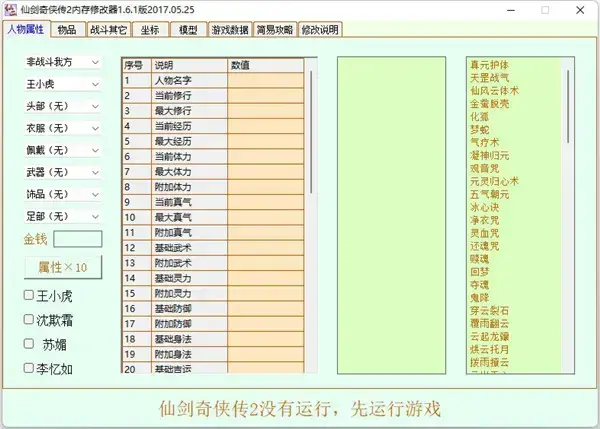Viewport: 600px width, 429px height.
Task: Go to the 模型 tab
Action: pos(188,29)
